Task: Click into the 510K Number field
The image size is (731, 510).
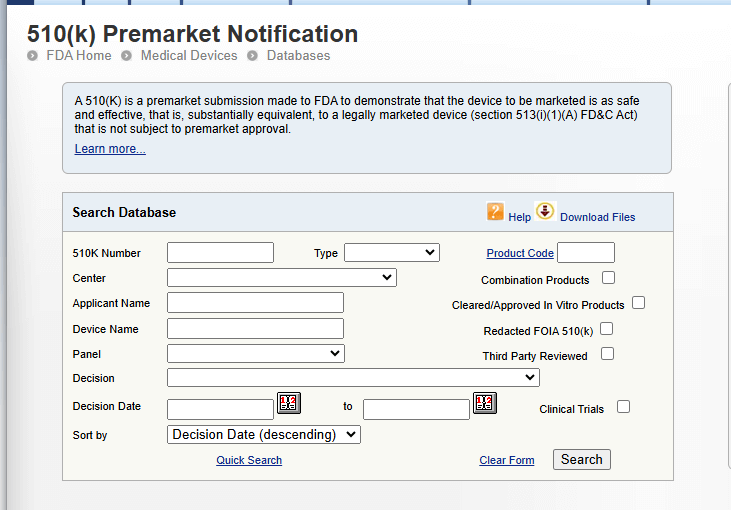Action: tap(220, 253)
